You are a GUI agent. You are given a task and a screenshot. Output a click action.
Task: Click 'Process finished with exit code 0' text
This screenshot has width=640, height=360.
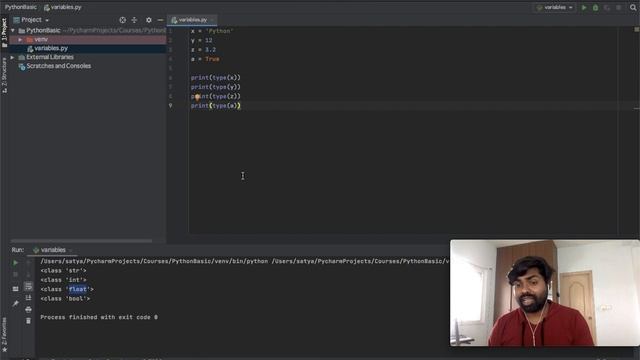click(99, 317)
